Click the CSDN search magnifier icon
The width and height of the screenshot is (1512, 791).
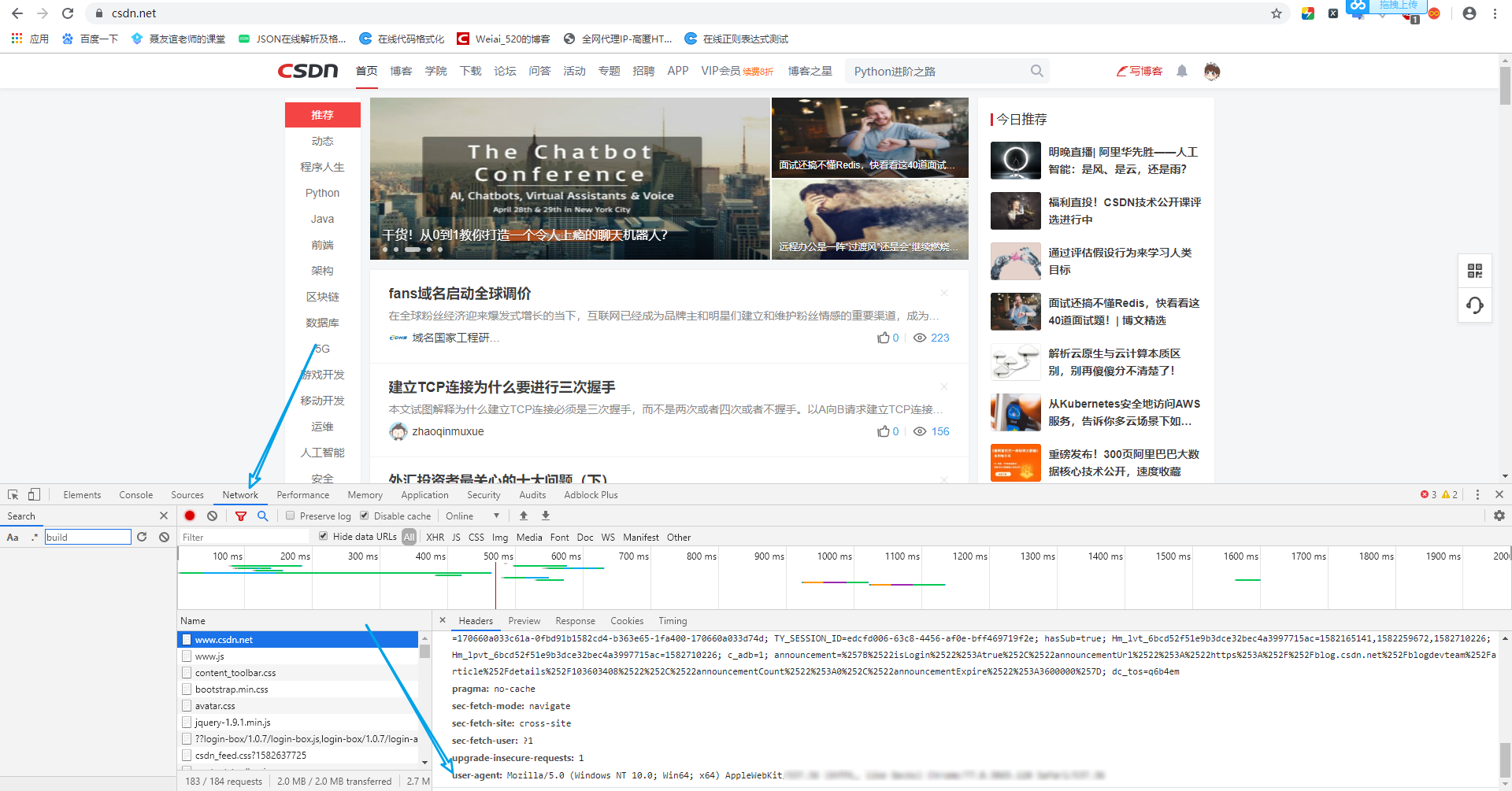click(1037, 71)
